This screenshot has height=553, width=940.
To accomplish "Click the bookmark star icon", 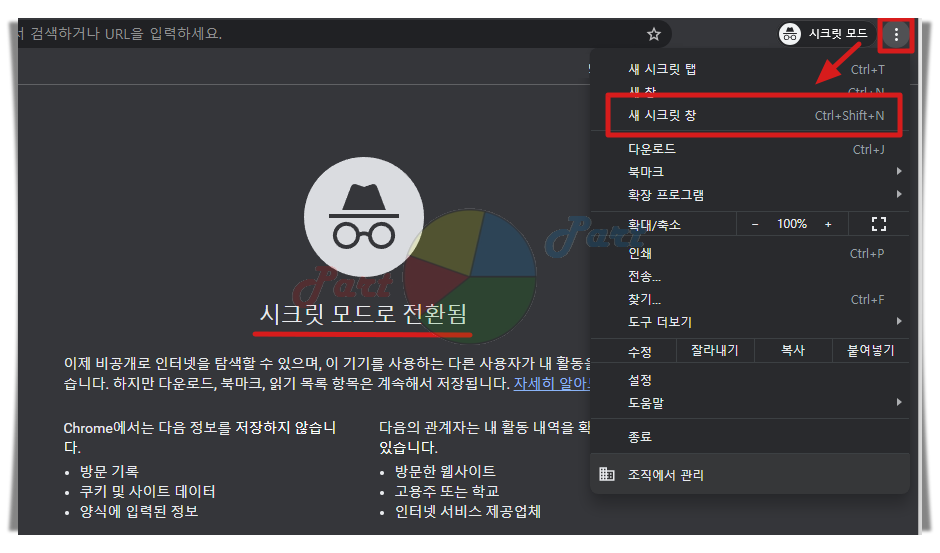I will pos(653,34).
